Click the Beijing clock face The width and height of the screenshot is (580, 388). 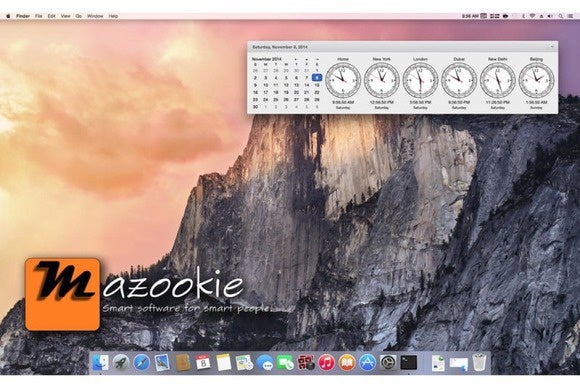[x=536, y=80]
